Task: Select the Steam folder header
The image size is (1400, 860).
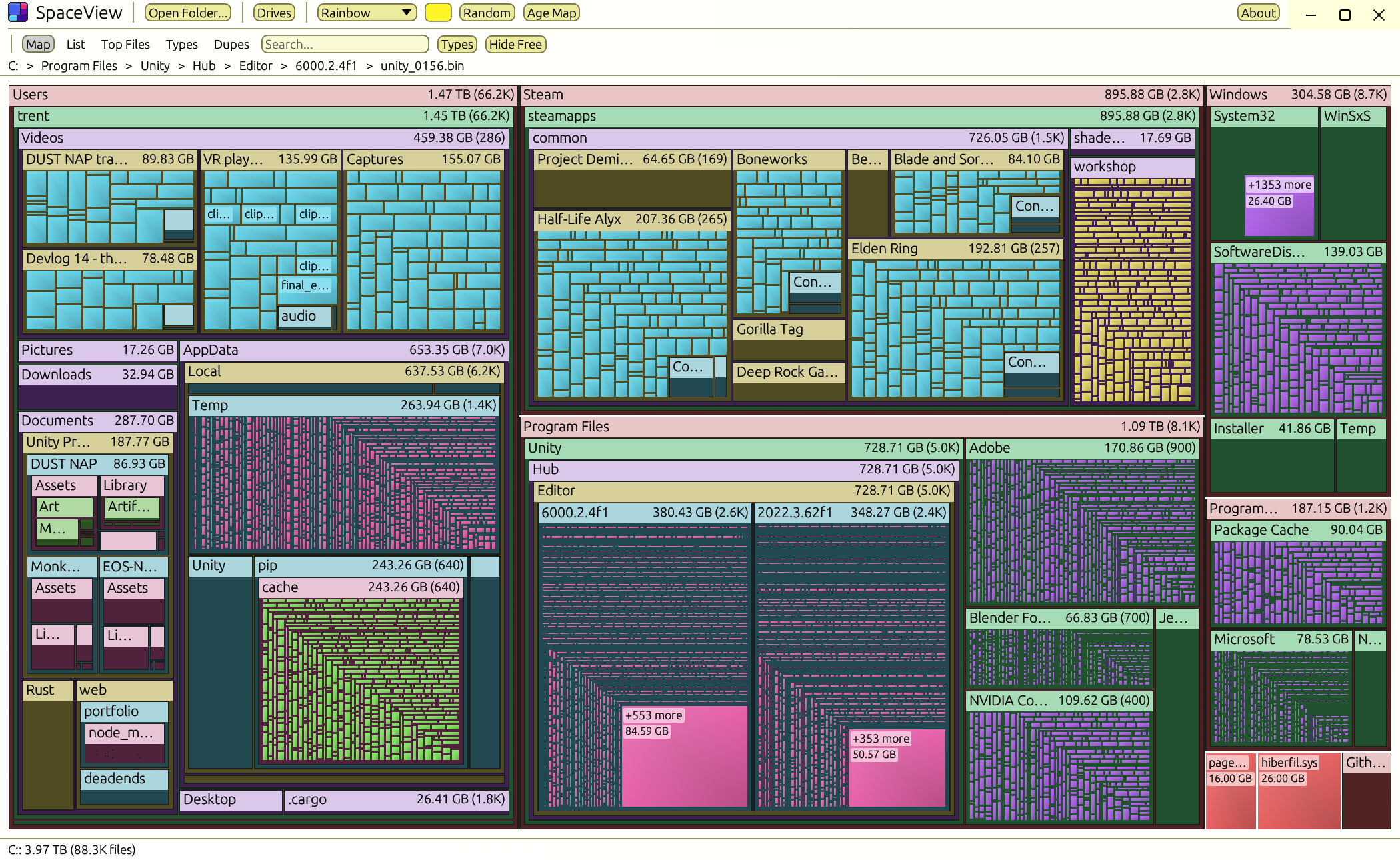Action: tap(861, 95)
